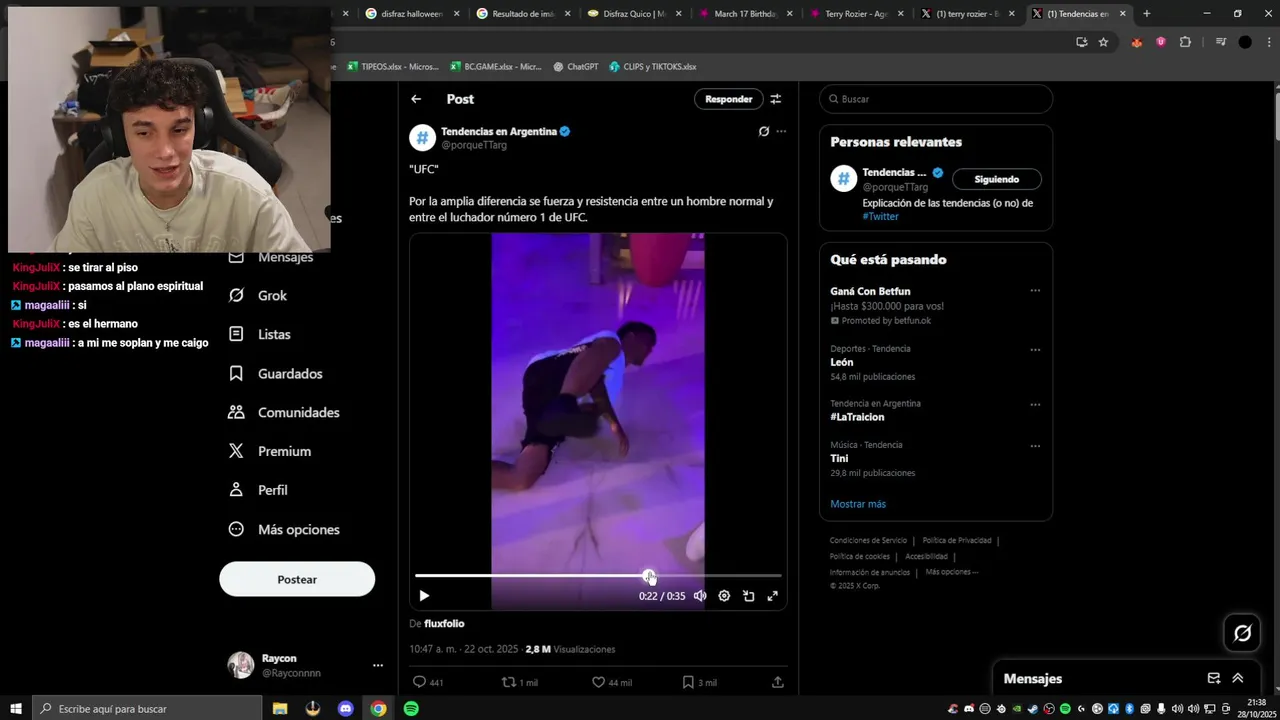Screen dimensions: 1280x720
Task: Open the León trending topic
Action: tap(842, 362)
